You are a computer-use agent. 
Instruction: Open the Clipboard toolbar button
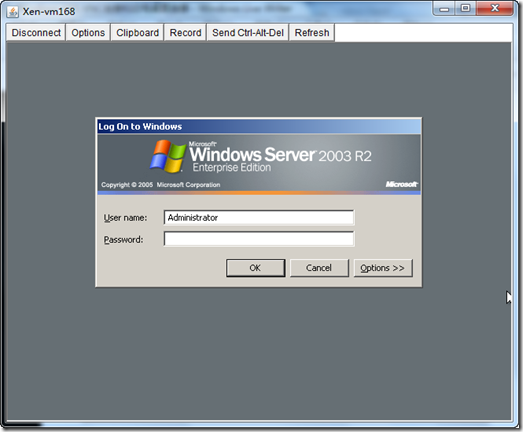pyautogui.click(x=137, y=33)
